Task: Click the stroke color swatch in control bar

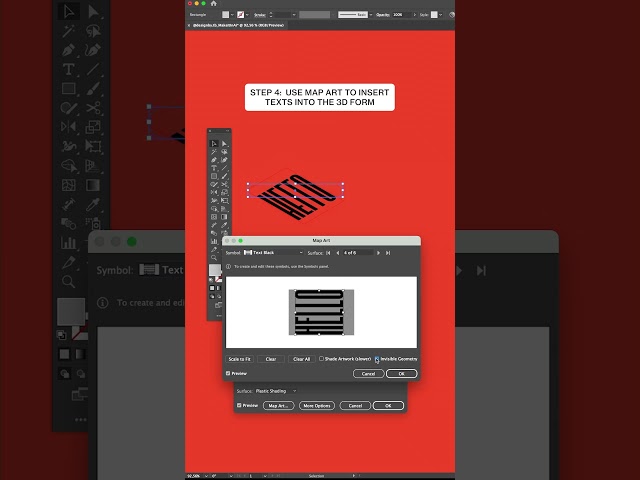Action: (x=241, y=15)
